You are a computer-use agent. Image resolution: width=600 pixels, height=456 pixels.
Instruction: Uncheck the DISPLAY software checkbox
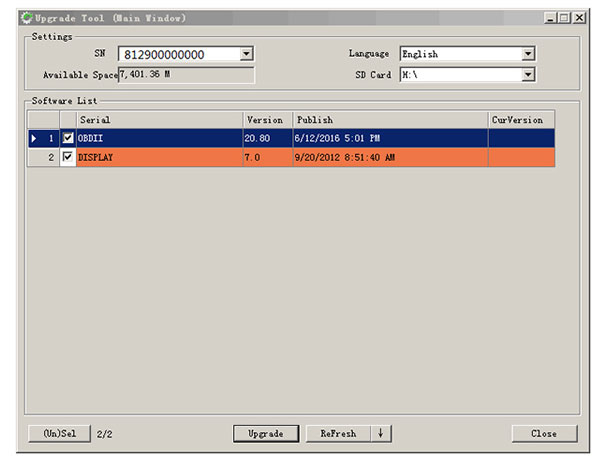(68, 157)
